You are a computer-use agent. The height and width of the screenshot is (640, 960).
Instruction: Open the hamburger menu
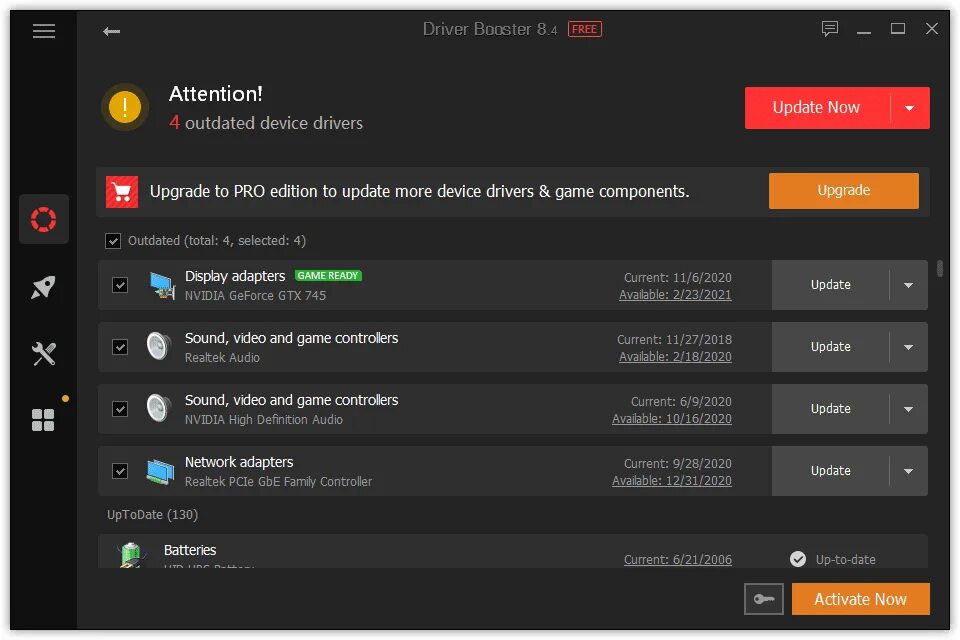[x=43, y=31]
